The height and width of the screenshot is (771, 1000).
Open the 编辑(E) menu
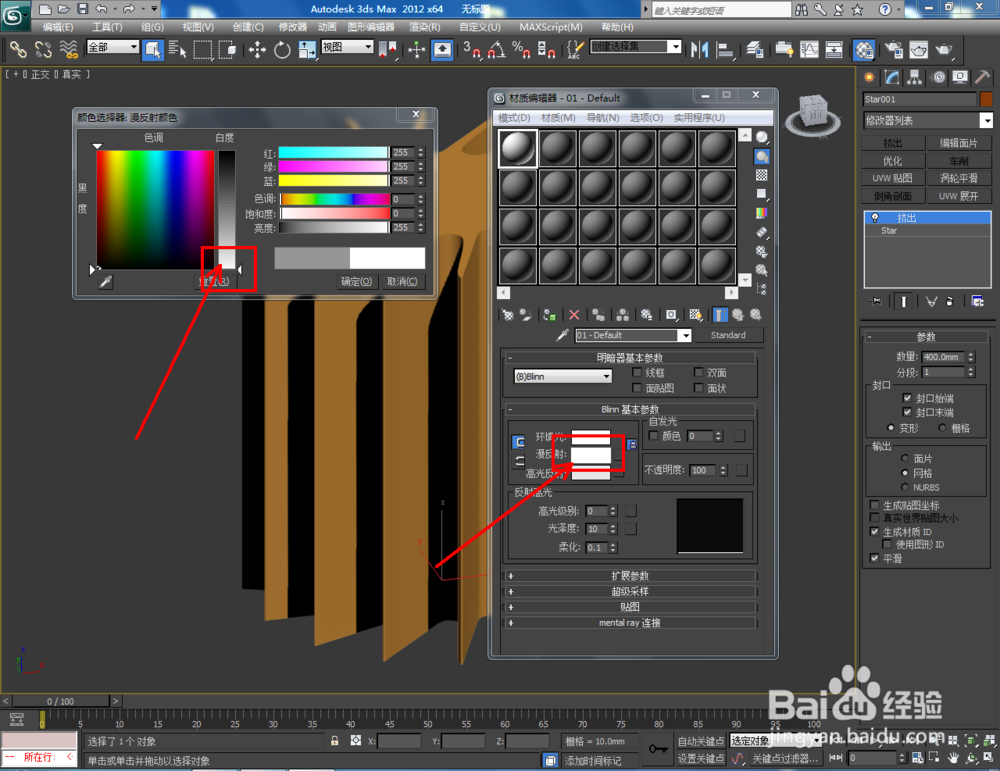coord(57,27)
